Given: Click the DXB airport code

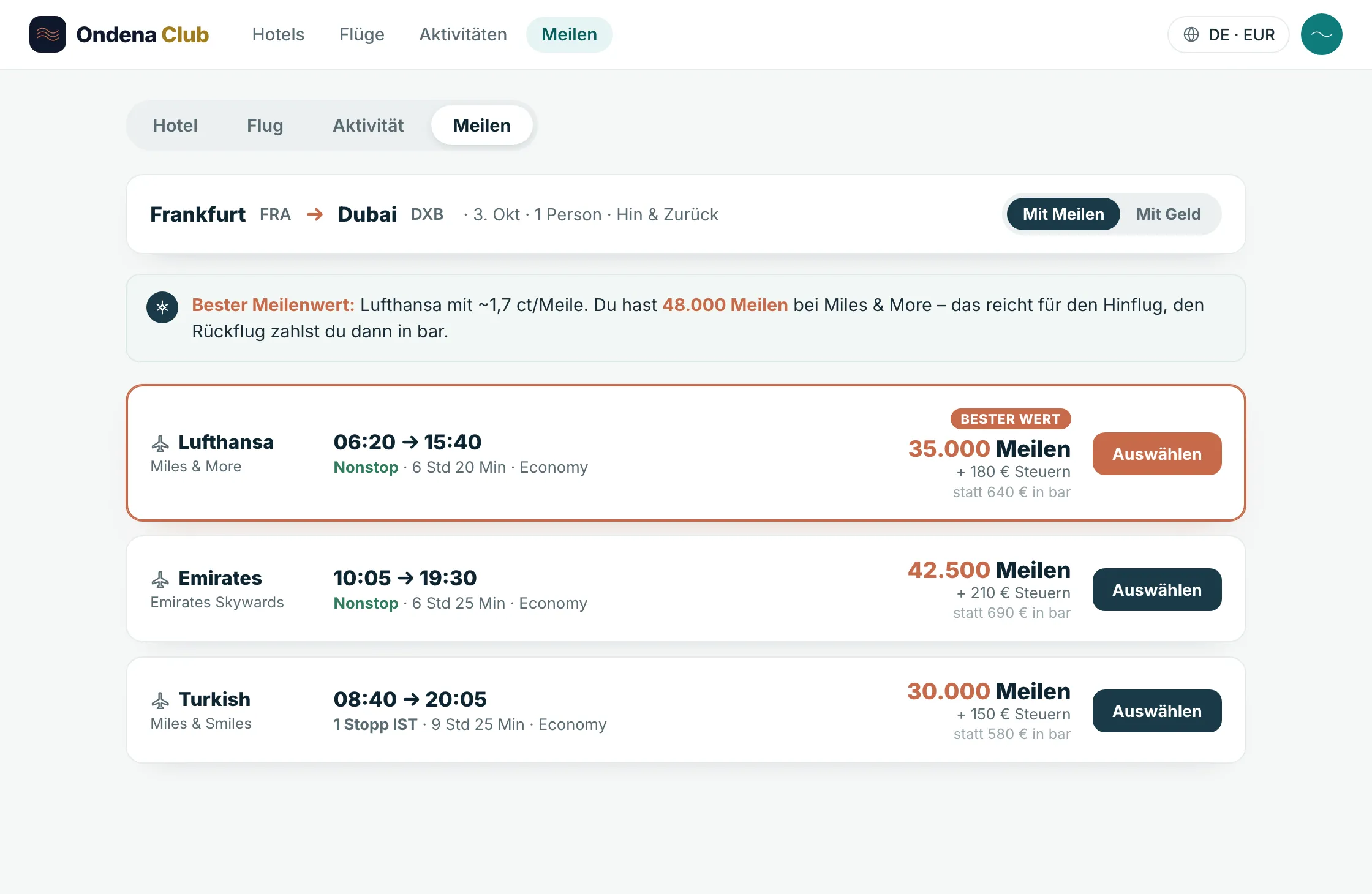Looking at the screenshot, I should (427, 214).
